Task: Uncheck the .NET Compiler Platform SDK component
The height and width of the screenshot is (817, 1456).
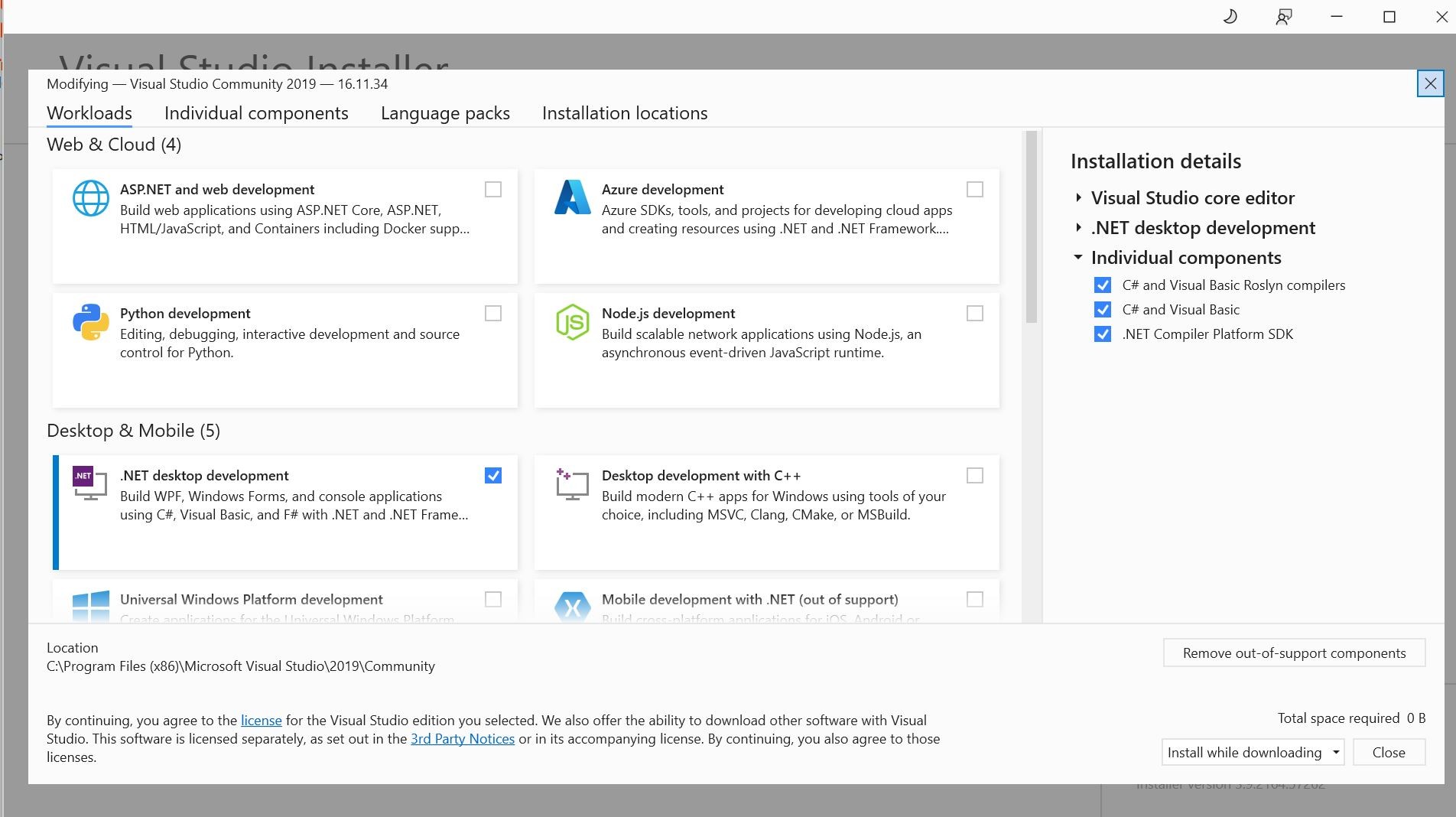Action: click(1103, 334)
